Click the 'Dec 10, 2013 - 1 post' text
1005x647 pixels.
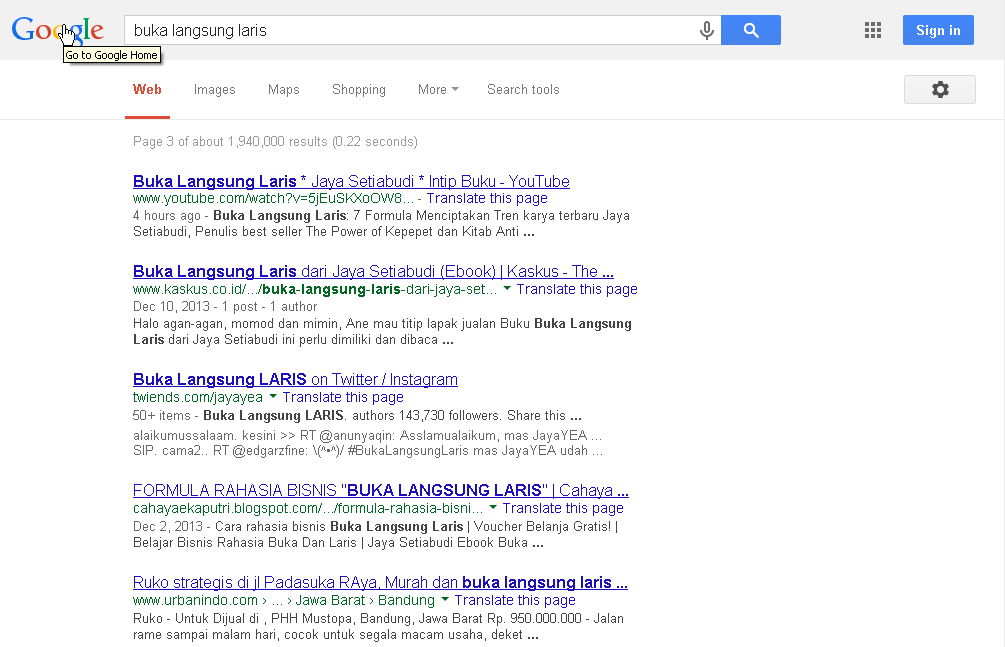tap(225, 307)
